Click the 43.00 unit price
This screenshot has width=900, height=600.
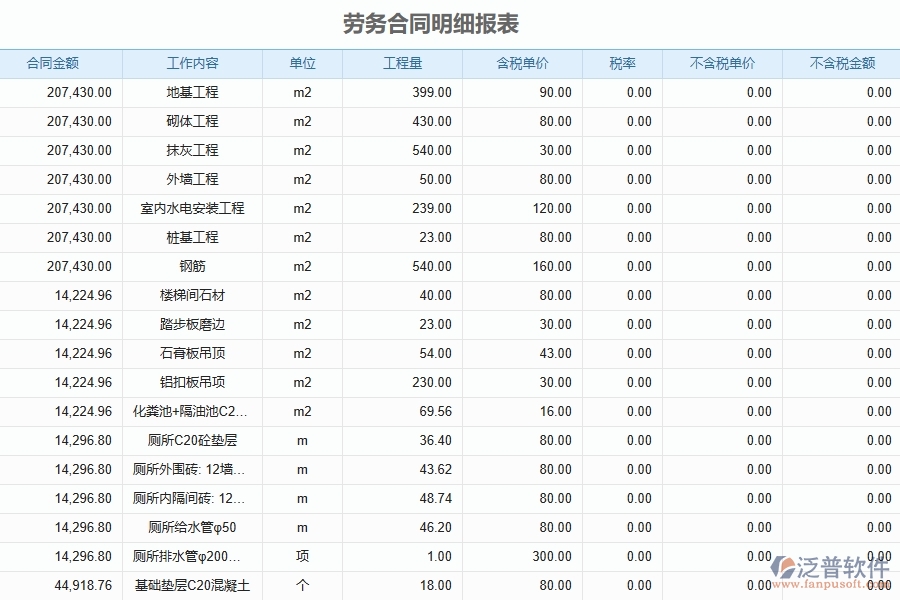coord(556,353)
